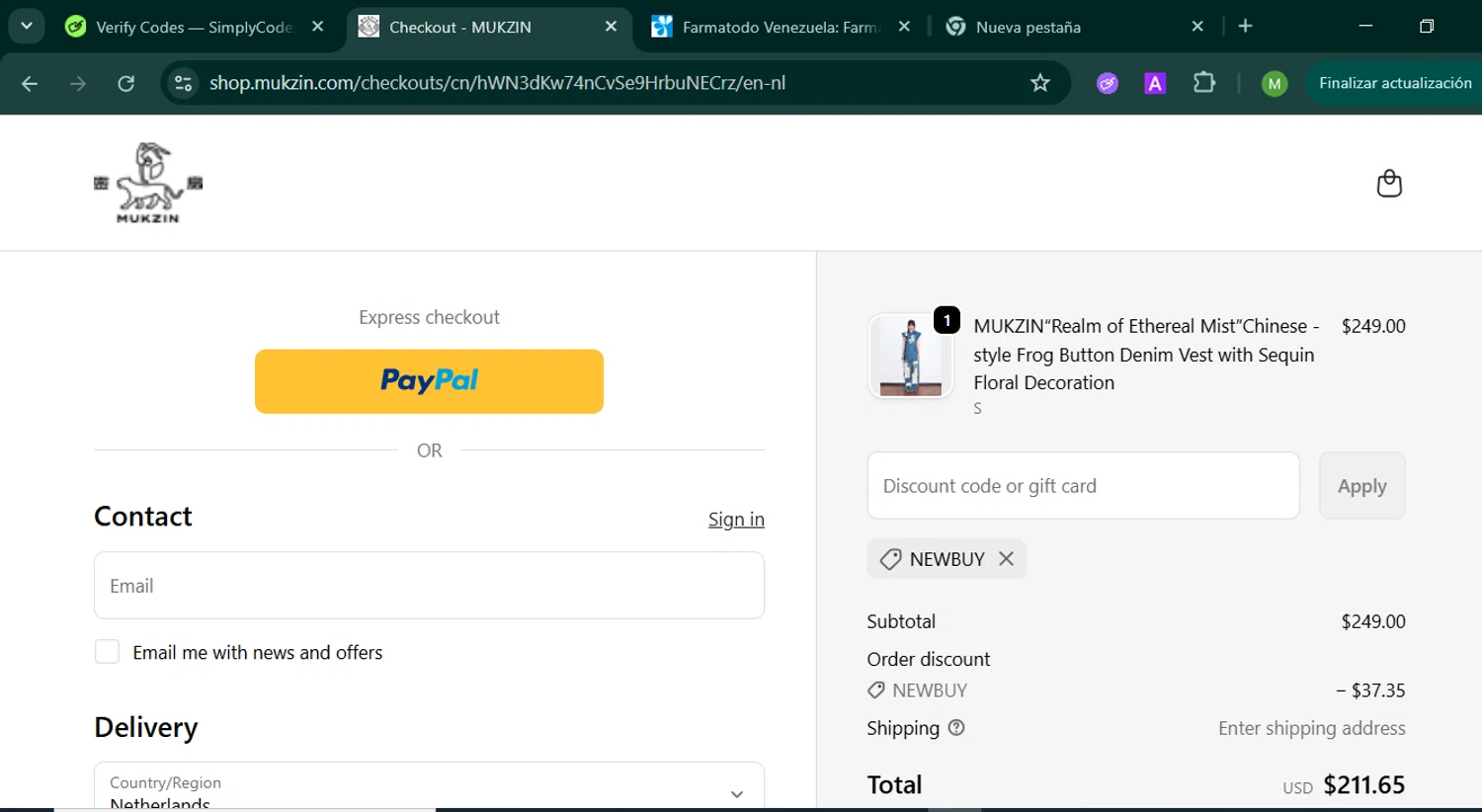Open the purple A extension icon

(1155, 84)
